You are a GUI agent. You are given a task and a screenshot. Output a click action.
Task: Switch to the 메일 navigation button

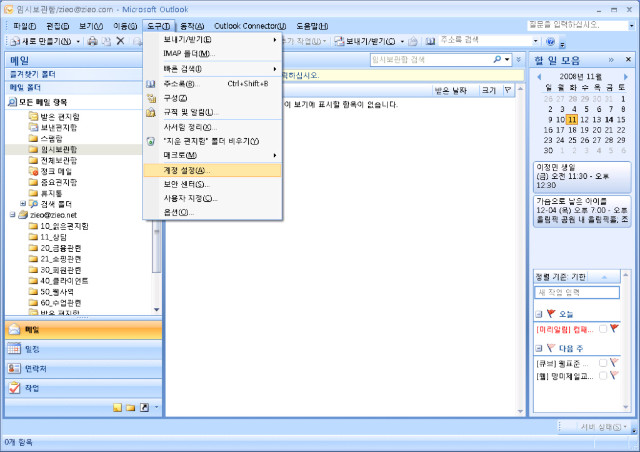coord(83,330)
